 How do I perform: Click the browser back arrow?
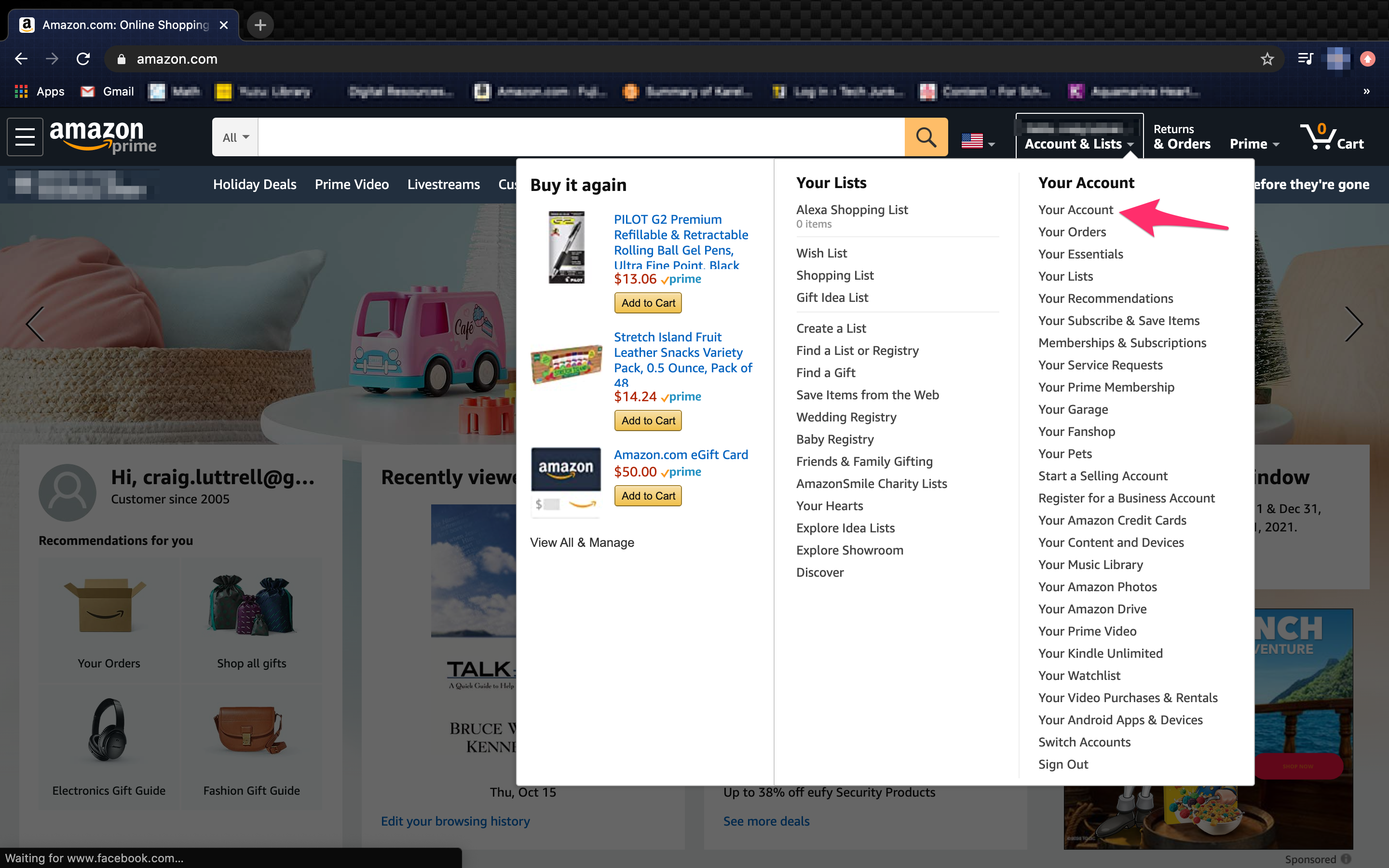coord(21,58)
